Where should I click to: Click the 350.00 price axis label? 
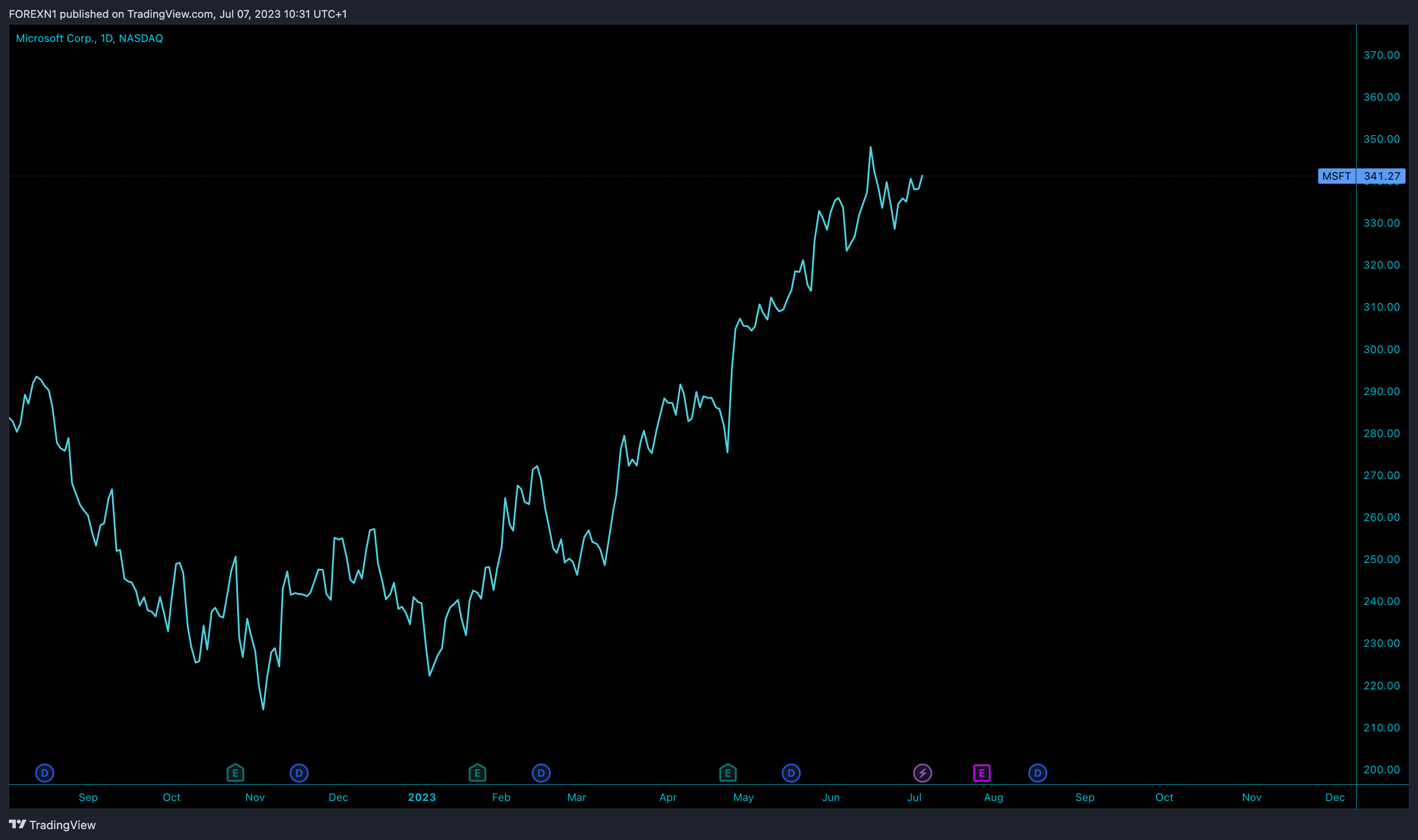point(1381,139)
